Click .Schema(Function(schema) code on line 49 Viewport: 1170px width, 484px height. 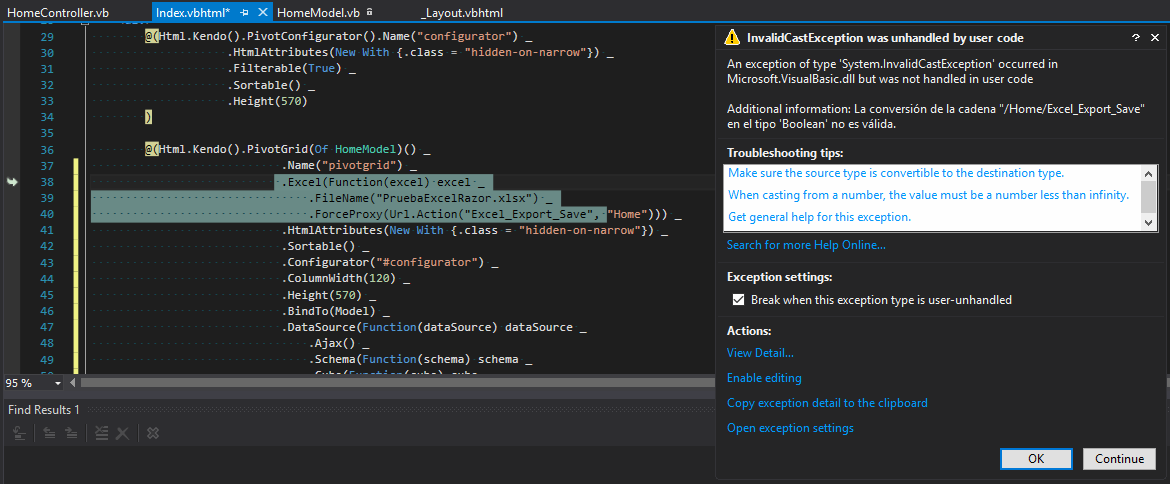point(413,359)
